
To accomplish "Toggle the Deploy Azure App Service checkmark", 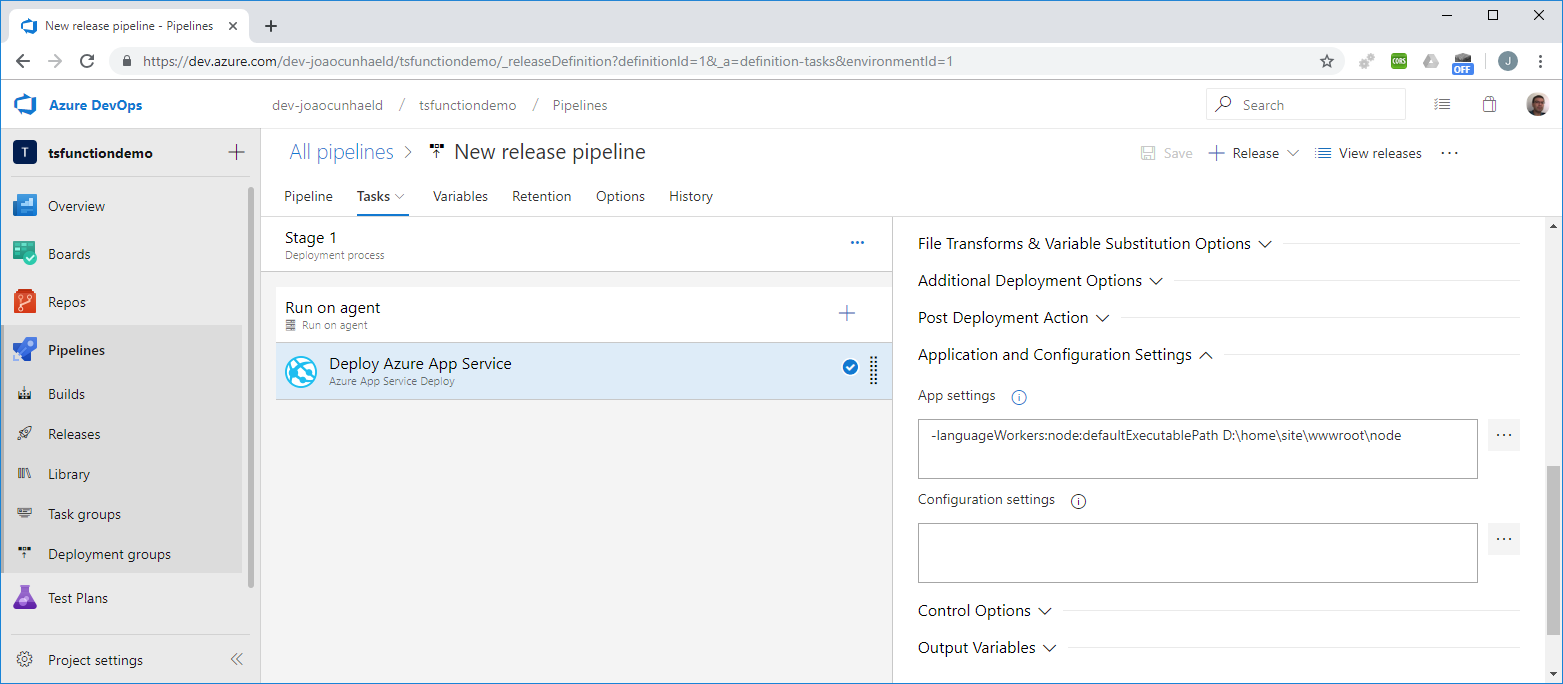I will pyautogui.click(x=850, y=367).
